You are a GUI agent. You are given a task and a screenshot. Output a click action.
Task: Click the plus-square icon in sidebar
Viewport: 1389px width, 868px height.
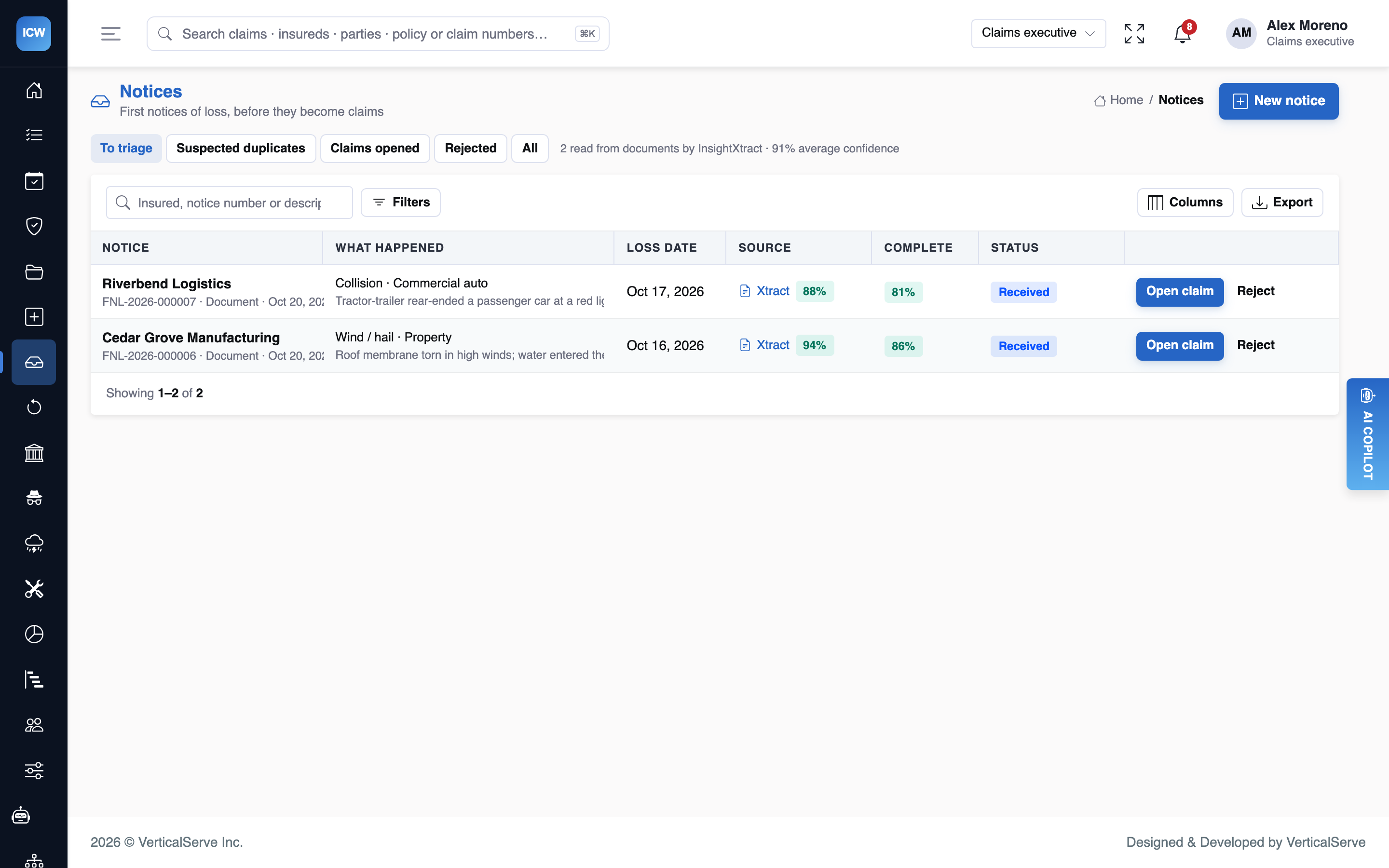(x=34, y=317)
